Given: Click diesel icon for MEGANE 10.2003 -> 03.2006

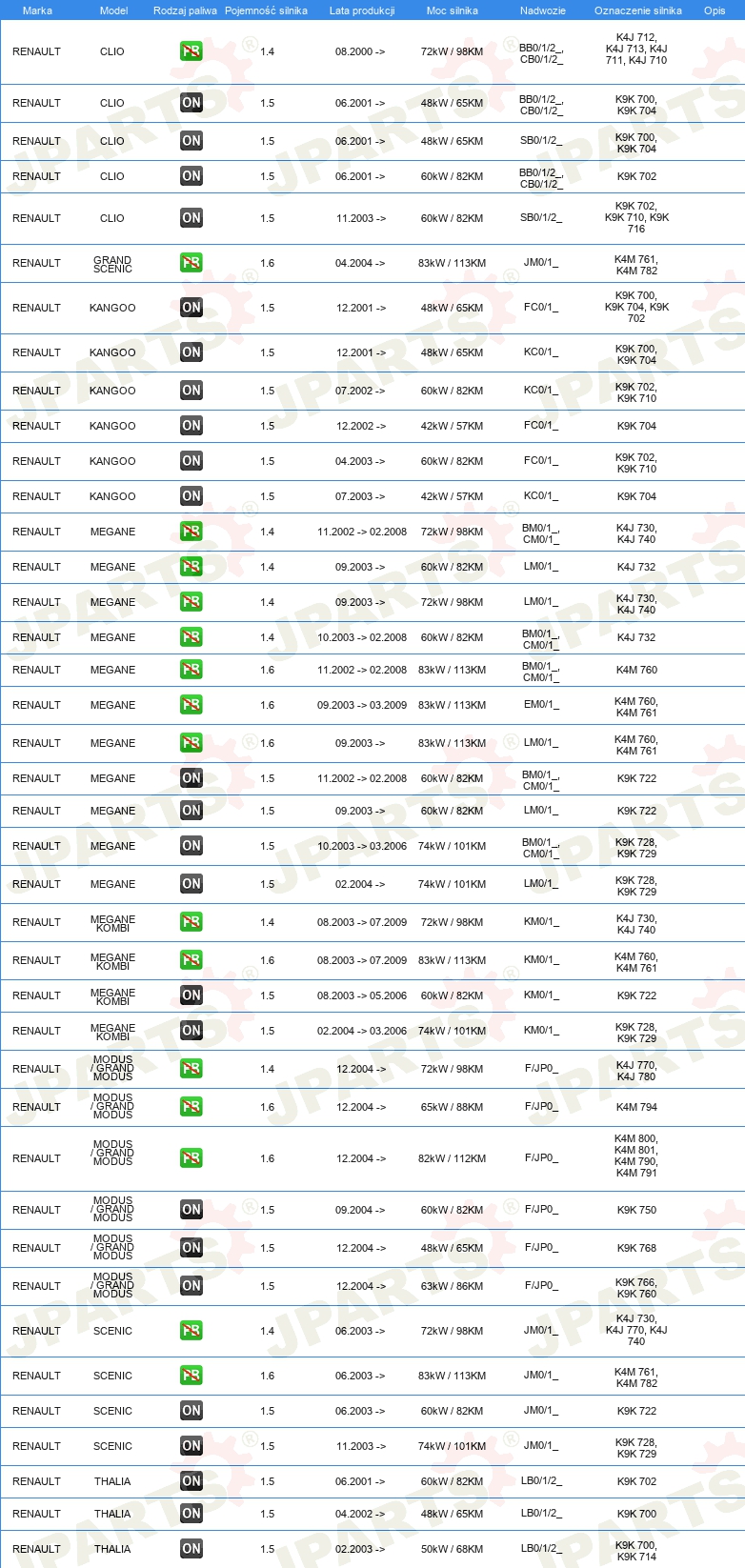Looking at the screenshot, I should 191,846.
